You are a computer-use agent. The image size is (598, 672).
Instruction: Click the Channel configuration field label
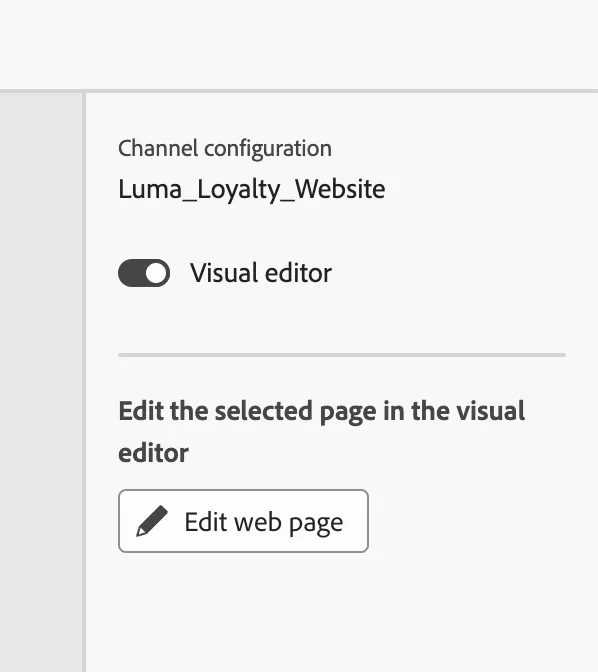[x=225, y=149]
